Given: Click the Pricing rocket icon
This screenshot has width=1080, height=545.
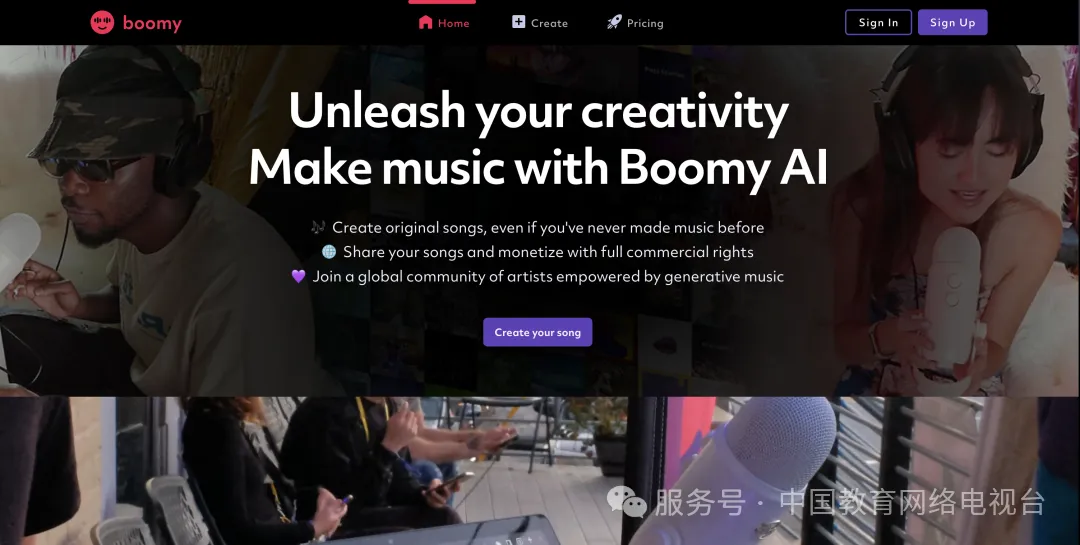Looking at the screenshot, I should point(614,22).
